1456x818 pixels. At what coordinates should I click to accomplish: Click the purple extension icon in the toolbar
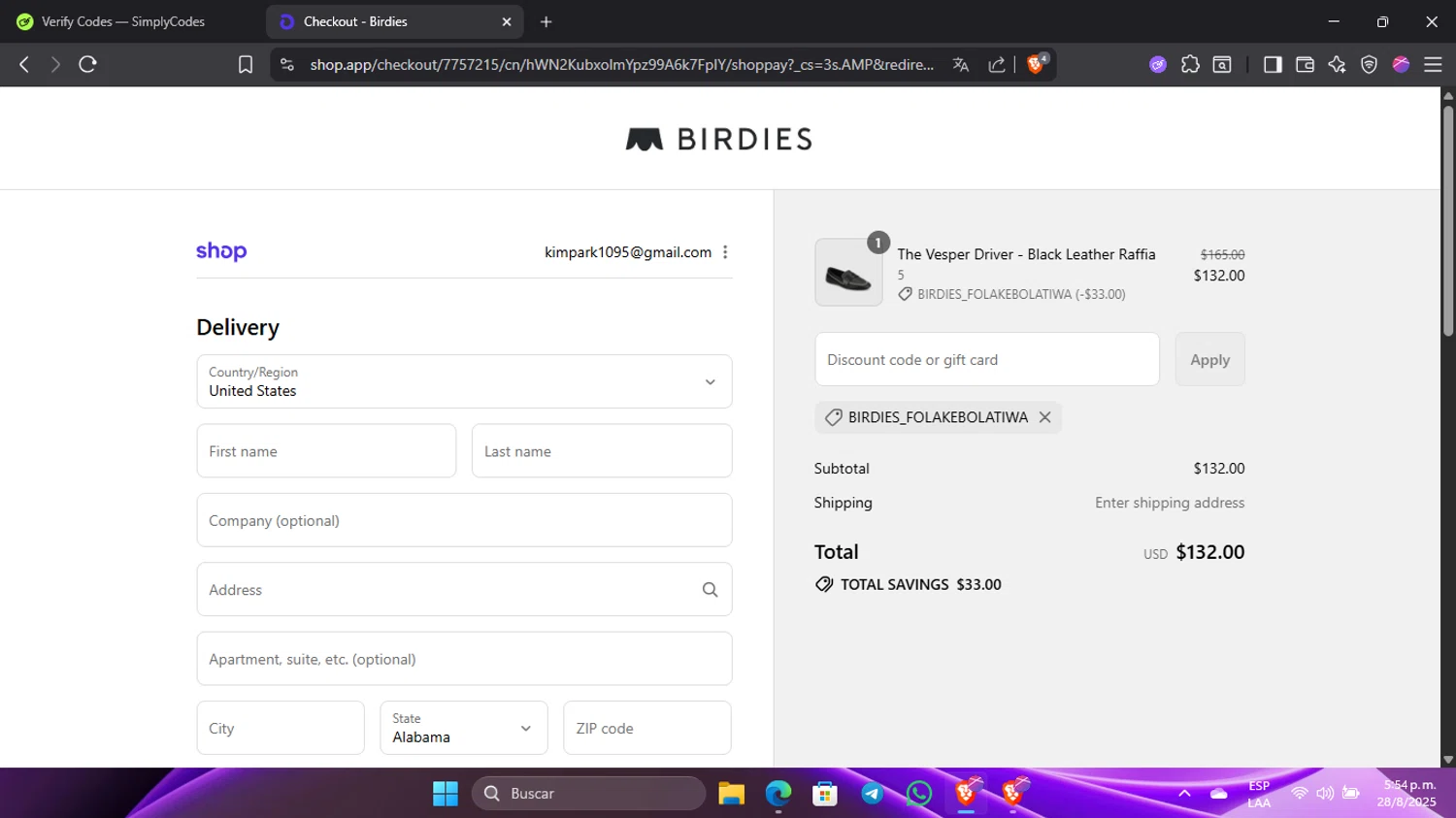click(x=1158, y=64)
